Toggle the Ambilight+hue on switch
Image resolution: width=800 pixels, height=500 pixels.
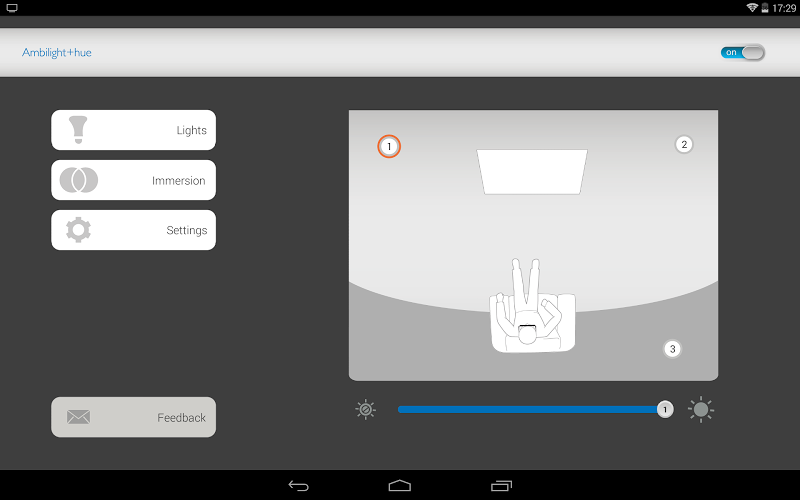click(742, 53)
